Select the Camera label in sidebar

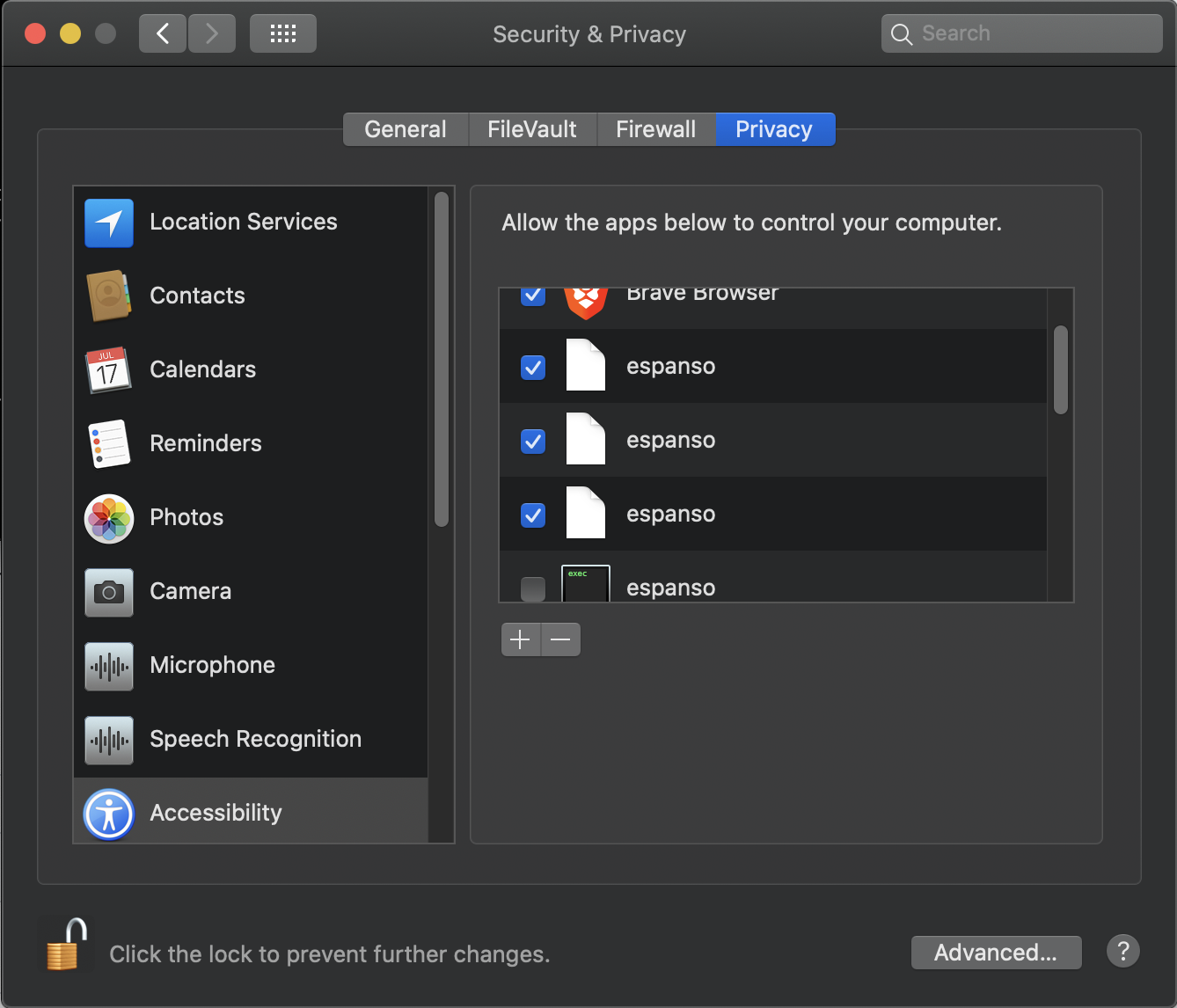coord(191,591)
